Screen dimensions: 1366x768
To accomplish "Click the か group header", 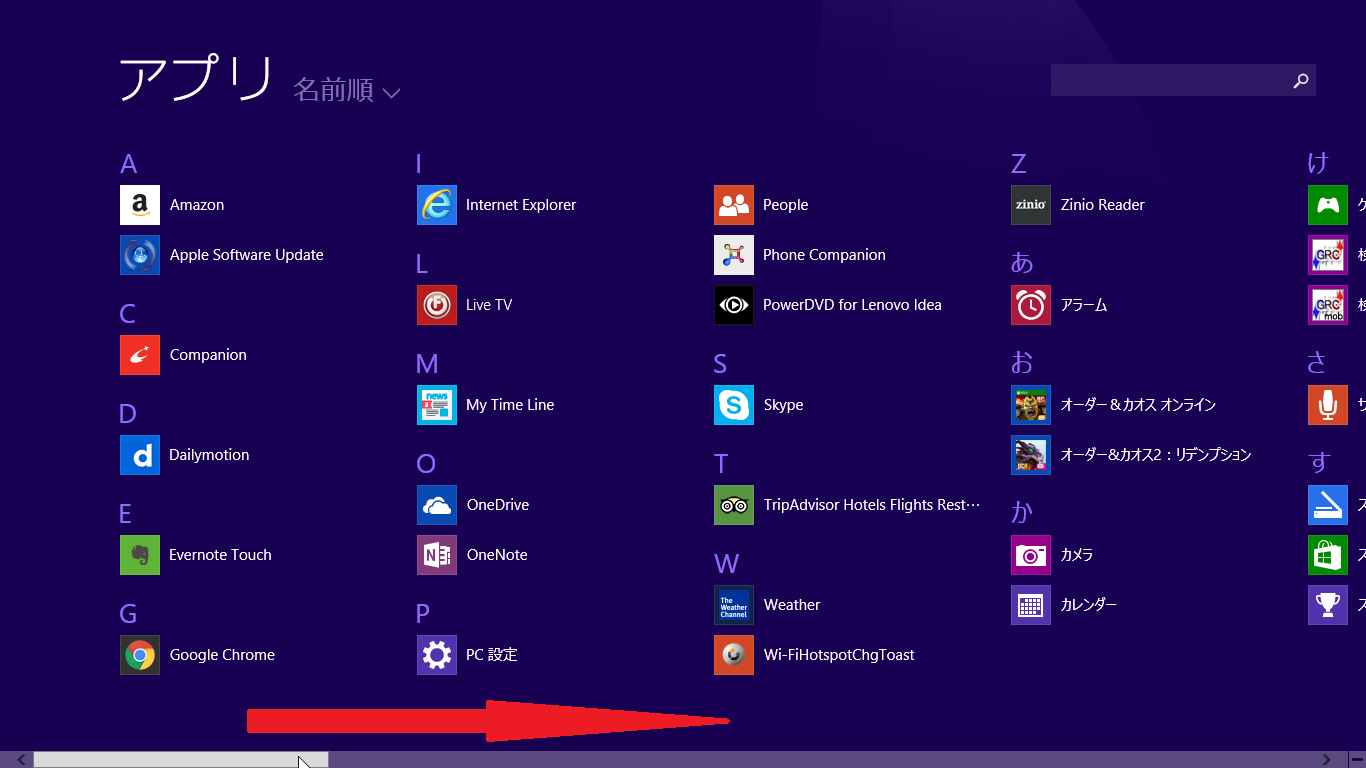I will click(x=1022, y=512).
